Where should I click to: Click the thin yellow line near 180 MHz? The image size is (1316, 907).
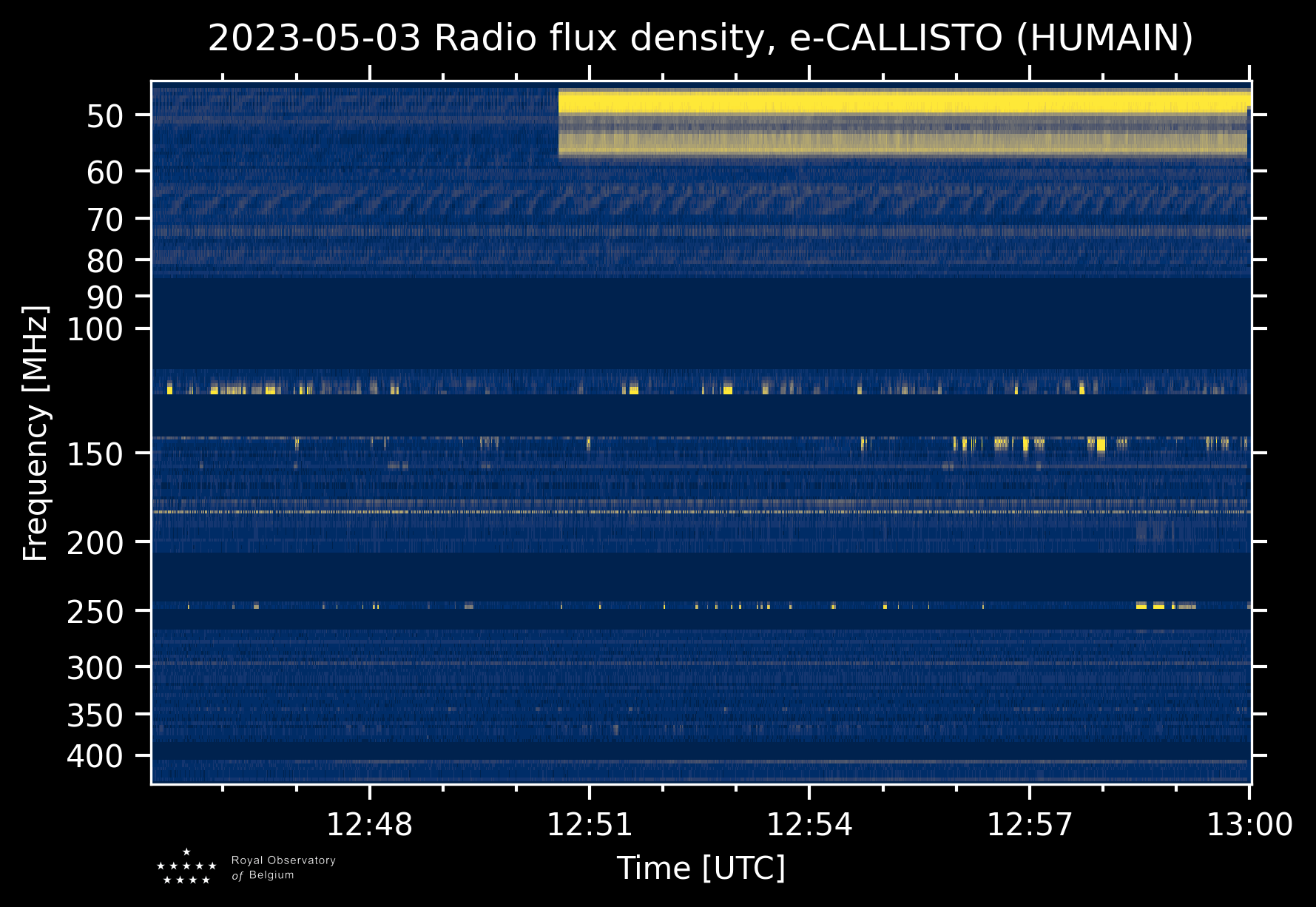(x=701, y=512)
